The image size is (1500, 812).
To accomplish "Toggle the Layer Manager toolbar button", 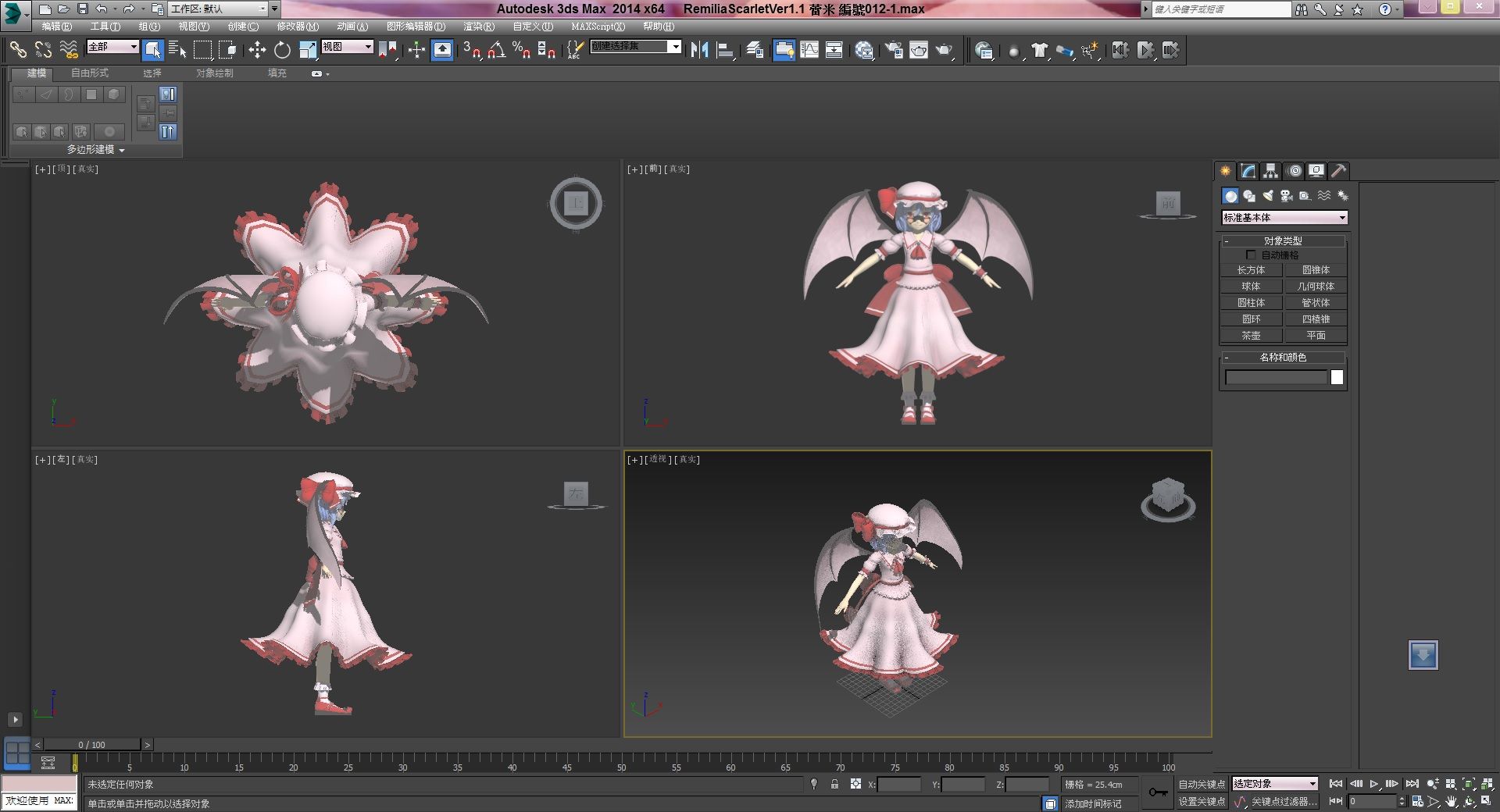I will pyautogui.click(x=754, y=50).
